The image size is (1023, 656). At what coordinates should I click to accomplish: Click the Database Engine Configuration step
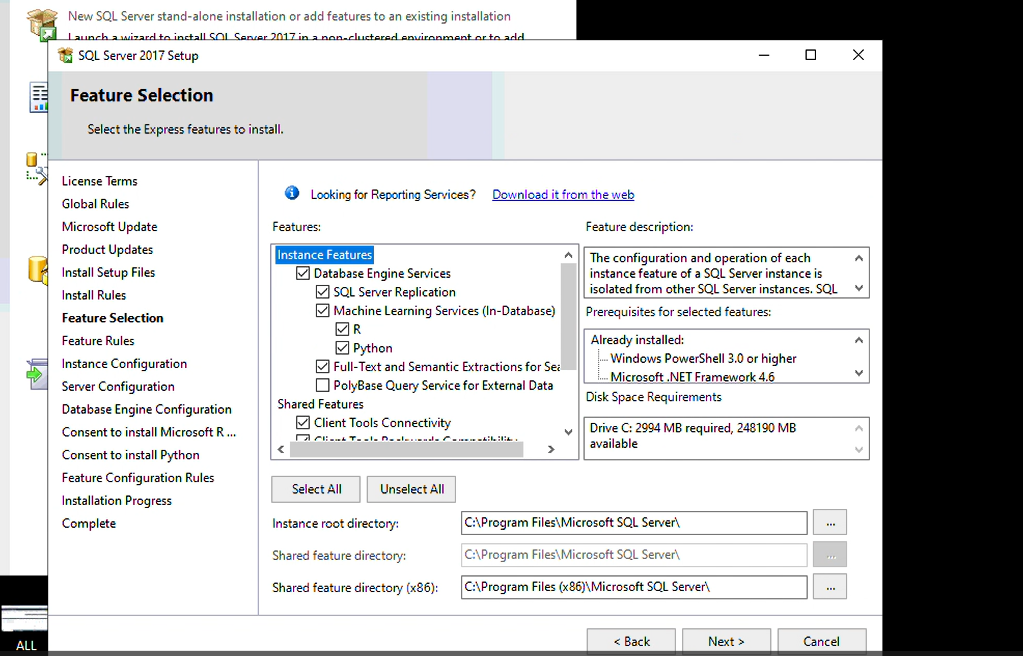click(x=147, y=409)
